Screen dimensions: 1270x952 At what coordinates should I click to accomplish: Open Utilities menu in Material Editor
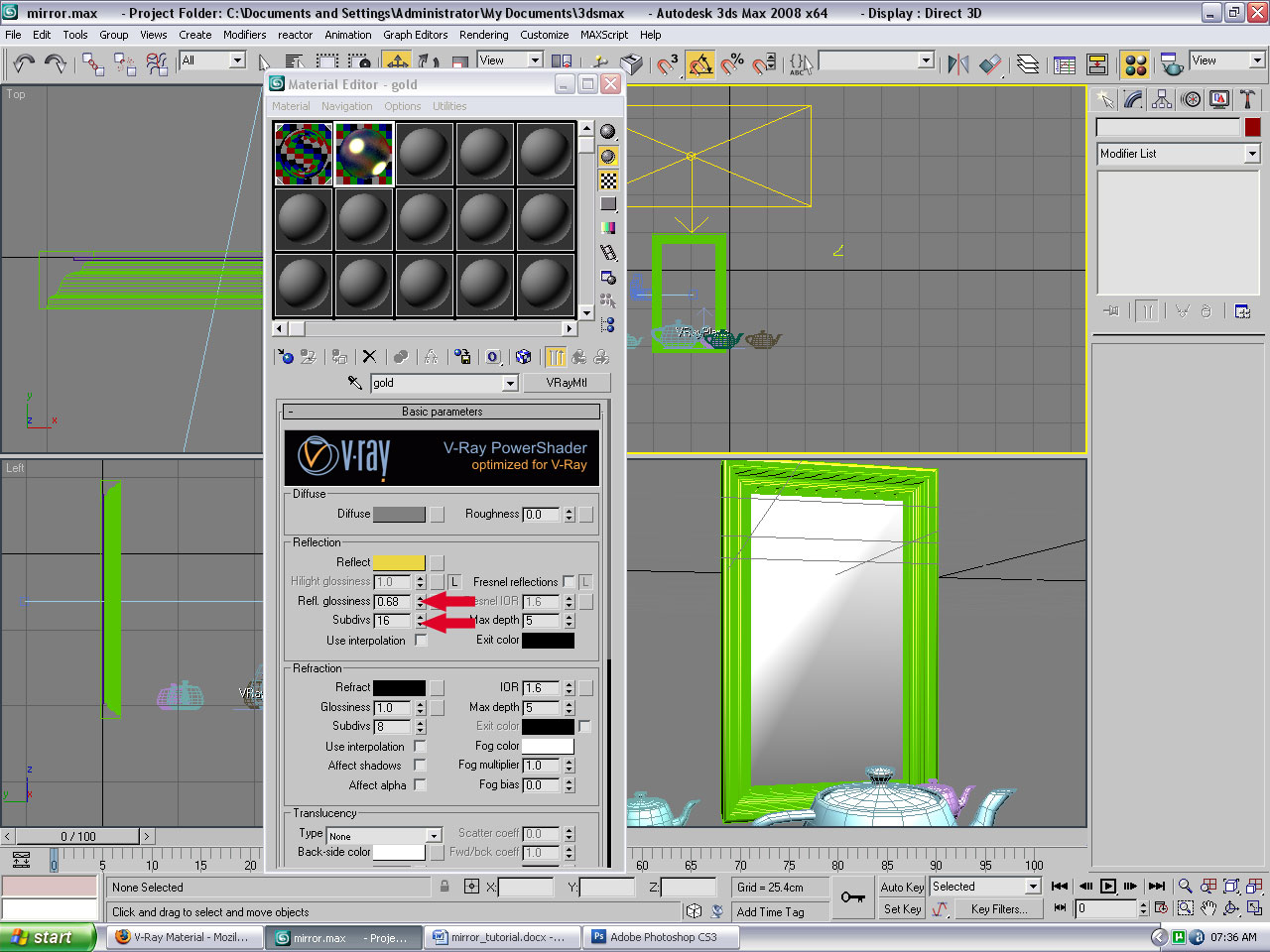point(449,106)
